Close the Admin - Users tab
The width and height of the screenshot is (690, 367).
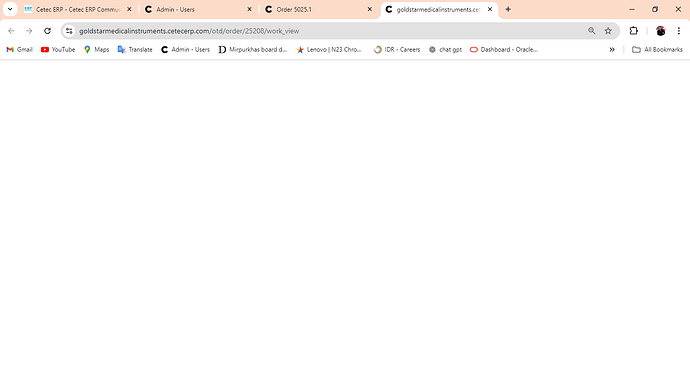tap(250, 9)
